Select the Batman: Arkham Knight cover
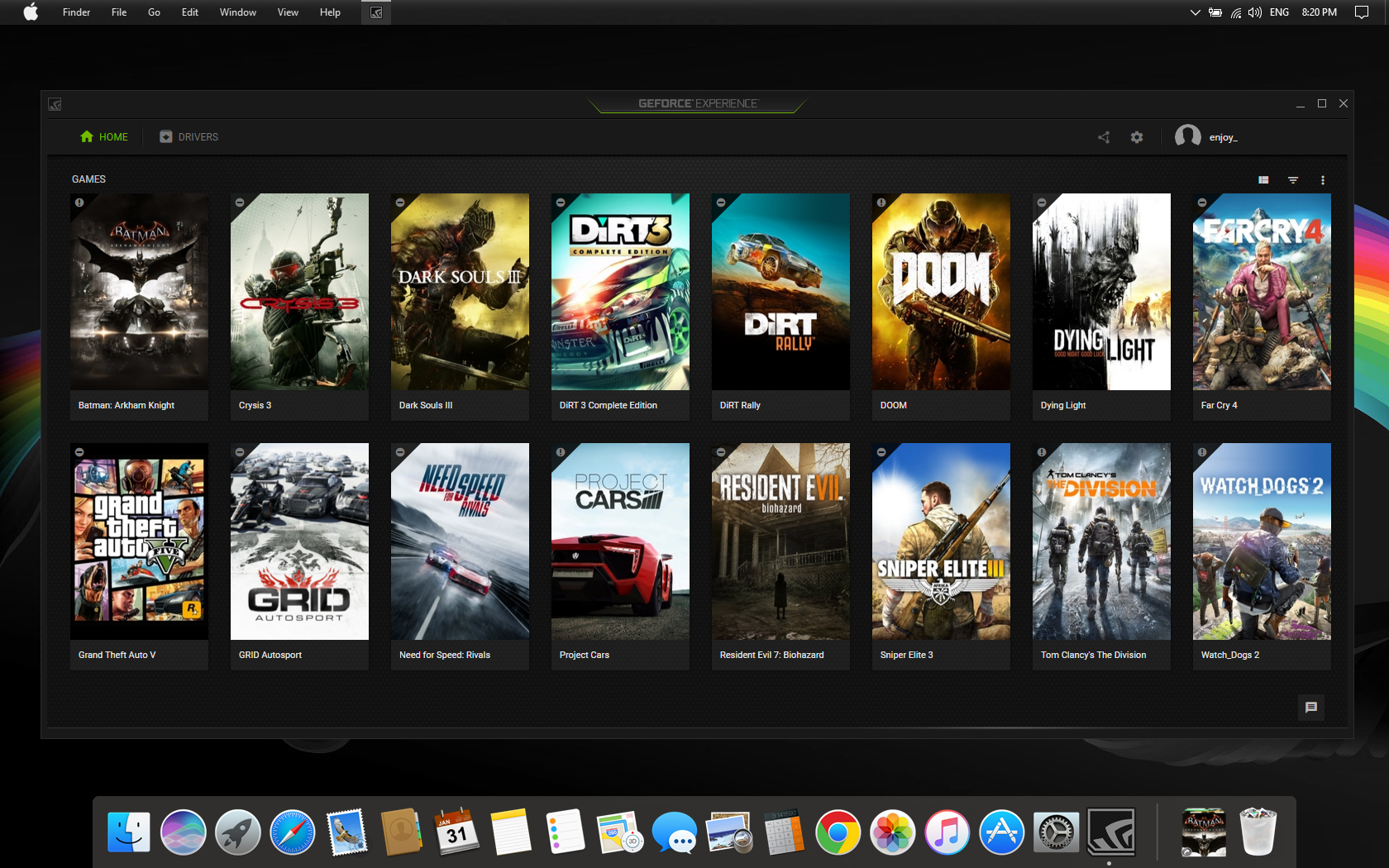The height and width of the screenshot is (868, 1389). click(139, 292)
